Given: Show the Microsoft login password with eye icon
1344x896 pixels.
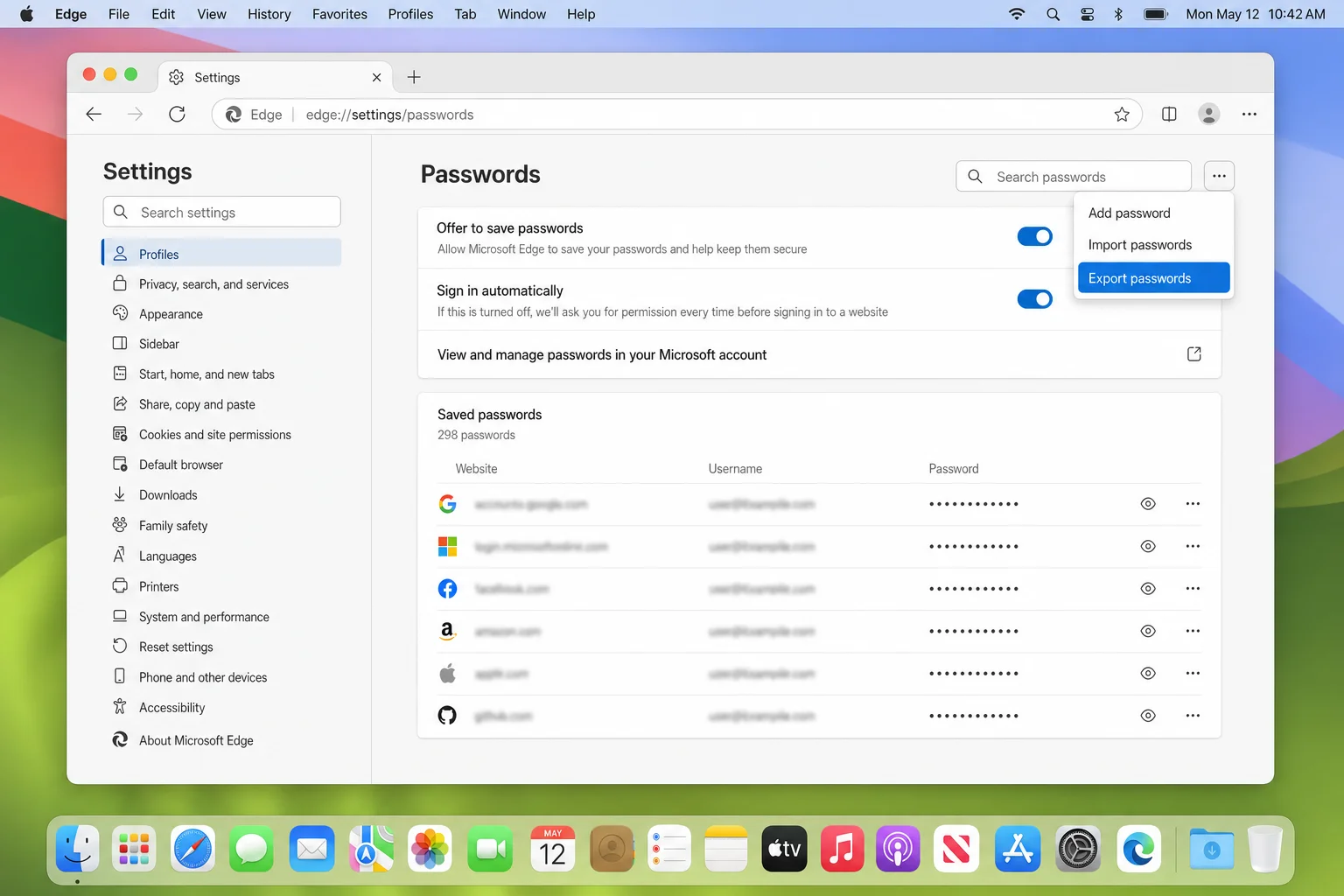Looking at the screenshot, I should point(1148,546).
